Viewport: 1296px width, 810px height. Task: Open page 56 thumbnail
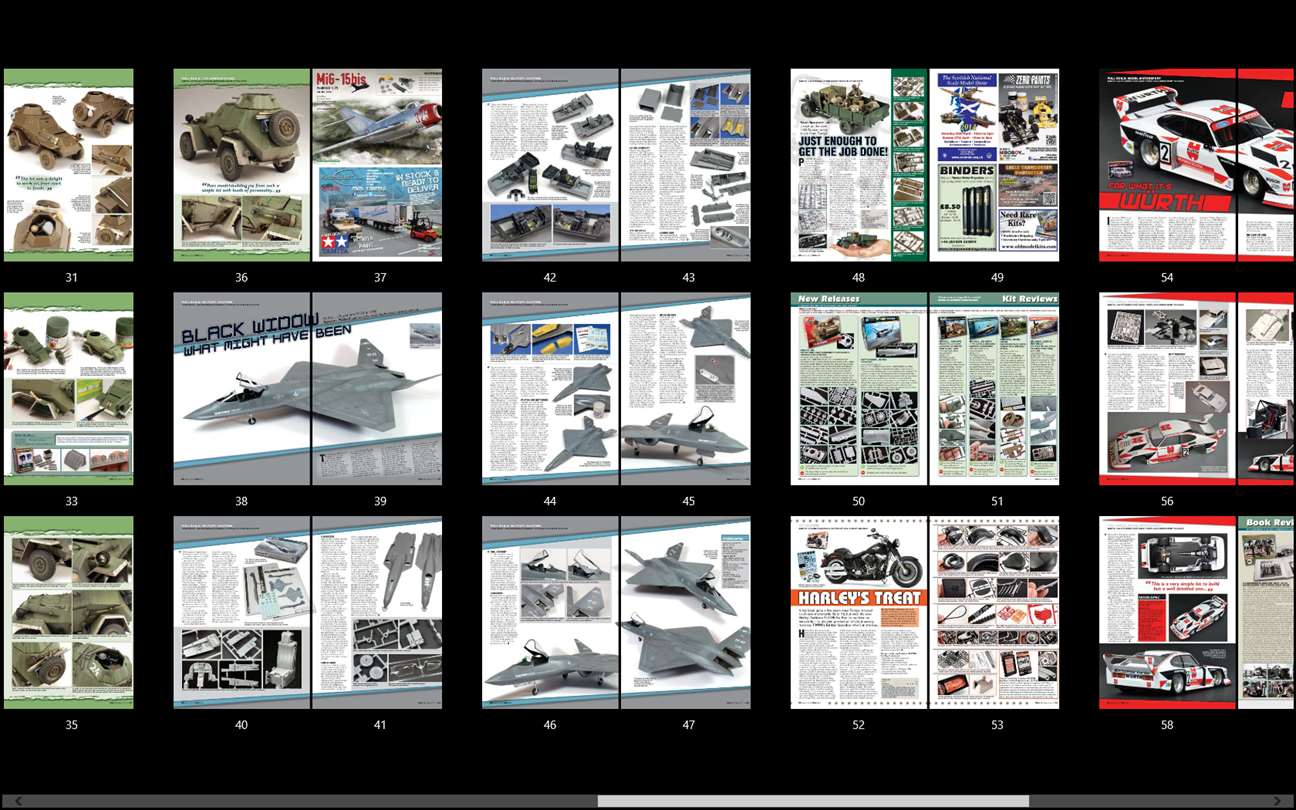[1168, 389]
